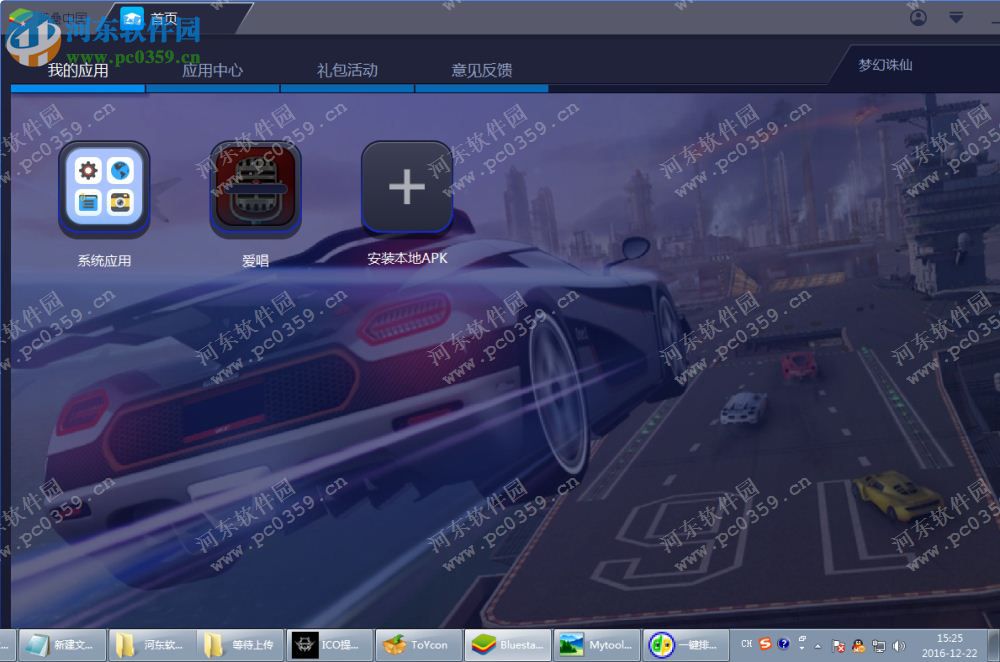Open the 系统应用 system apps folder
Image resolution: width=1000 pixels, height=662 pixels.
pyautogui.click(x=104, y=189)
